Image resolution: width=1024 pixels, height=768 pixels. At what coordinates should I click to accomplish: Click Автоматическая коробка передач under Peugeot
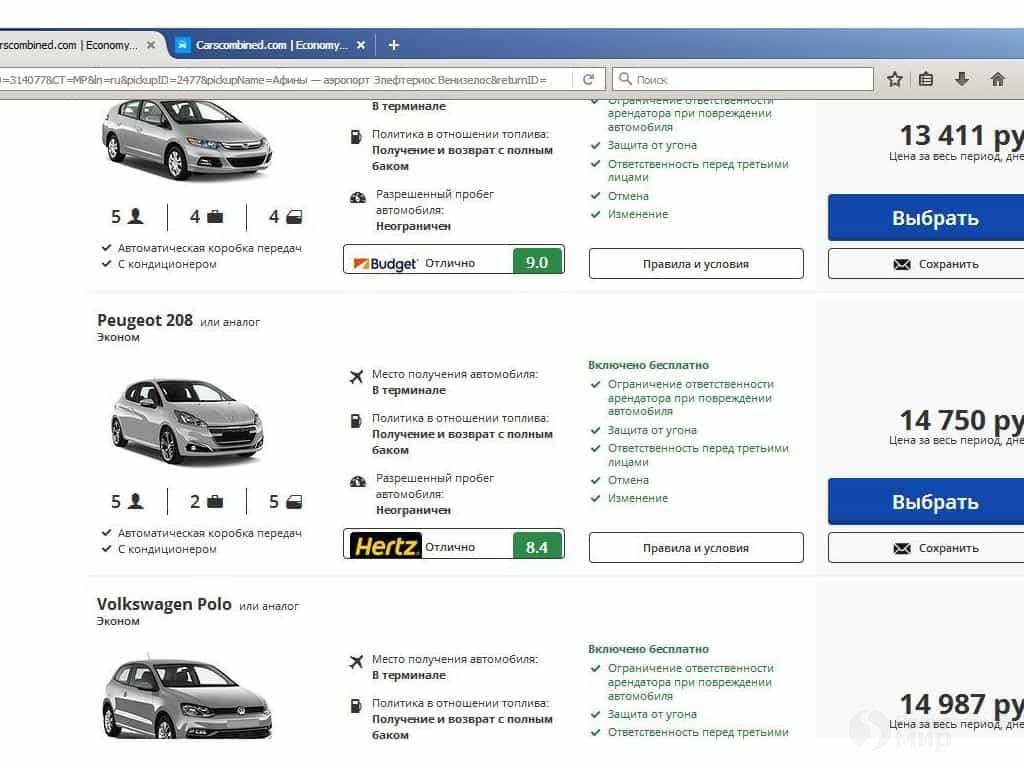(x=210, y=533)
